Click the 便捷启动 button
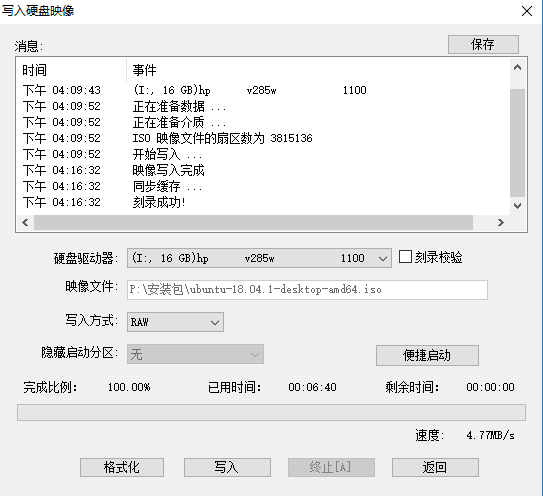This screenshot has width=543, height=496. (427, 355)
